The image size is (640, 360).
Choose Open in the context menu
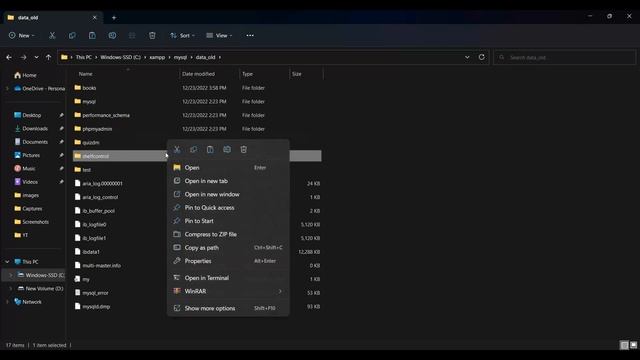228,168
